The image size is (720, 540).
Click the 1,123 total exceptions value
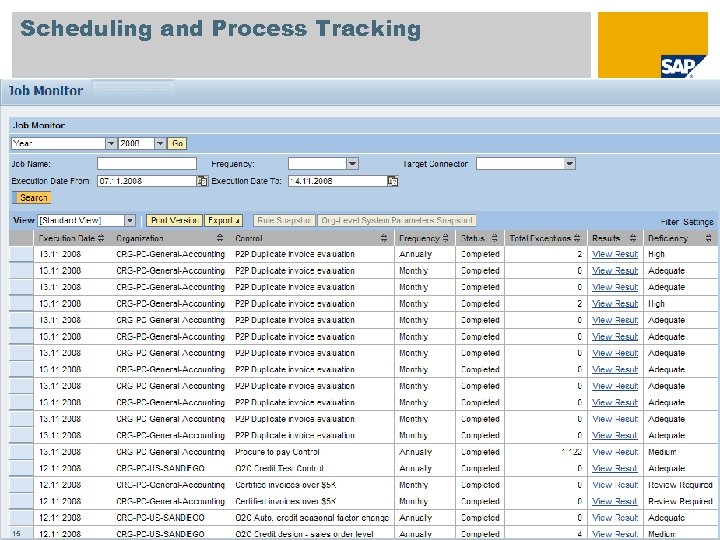coord(572,452)
